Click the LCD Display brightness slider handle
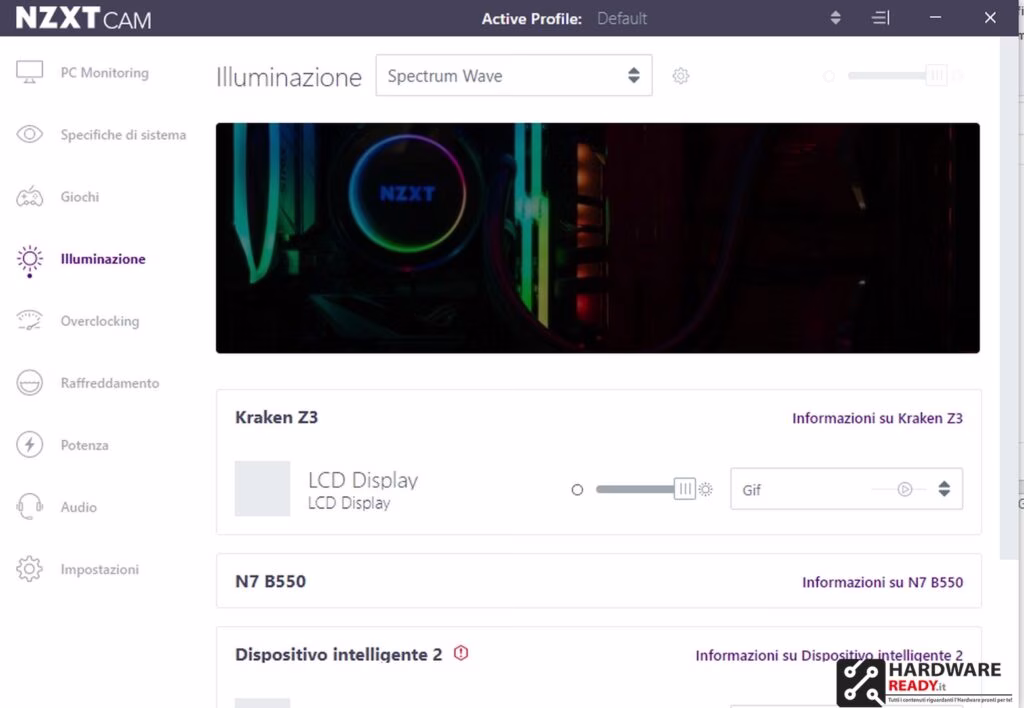The height and width of the screenshot is (708, 1024). coord(684,489)
